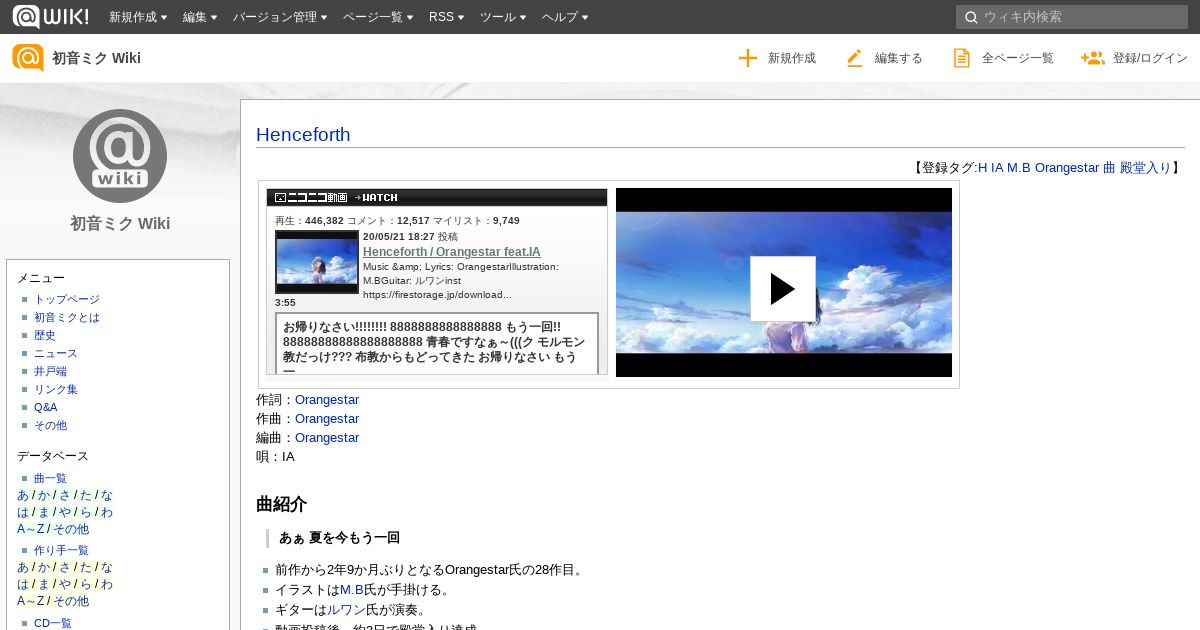Image resolution: width=1200 pixels, height=630 pixels.
Task: Open the 初音ミク Wiki sidebar title link
Action: pyautogui.click(x=120, y=223)
